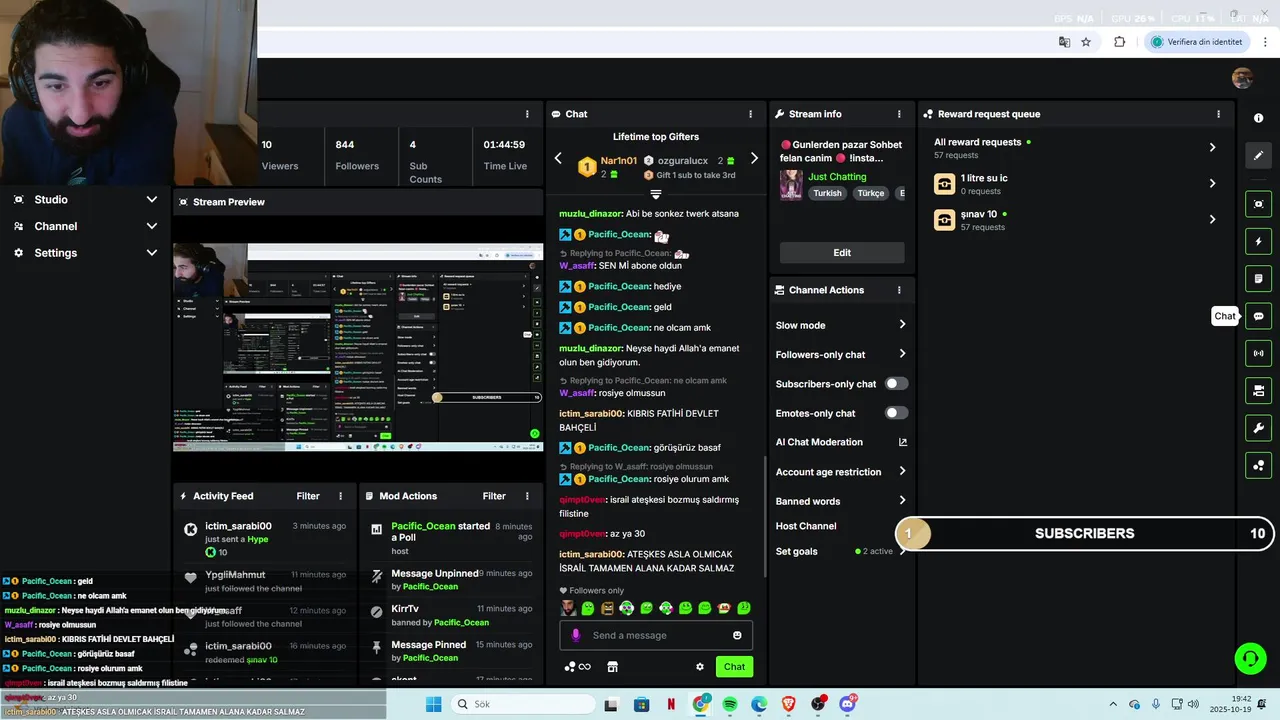Screen dimensions: 1280x720
Task: Open the user profile avatar at top right
Action: (x=1242, y=79)
